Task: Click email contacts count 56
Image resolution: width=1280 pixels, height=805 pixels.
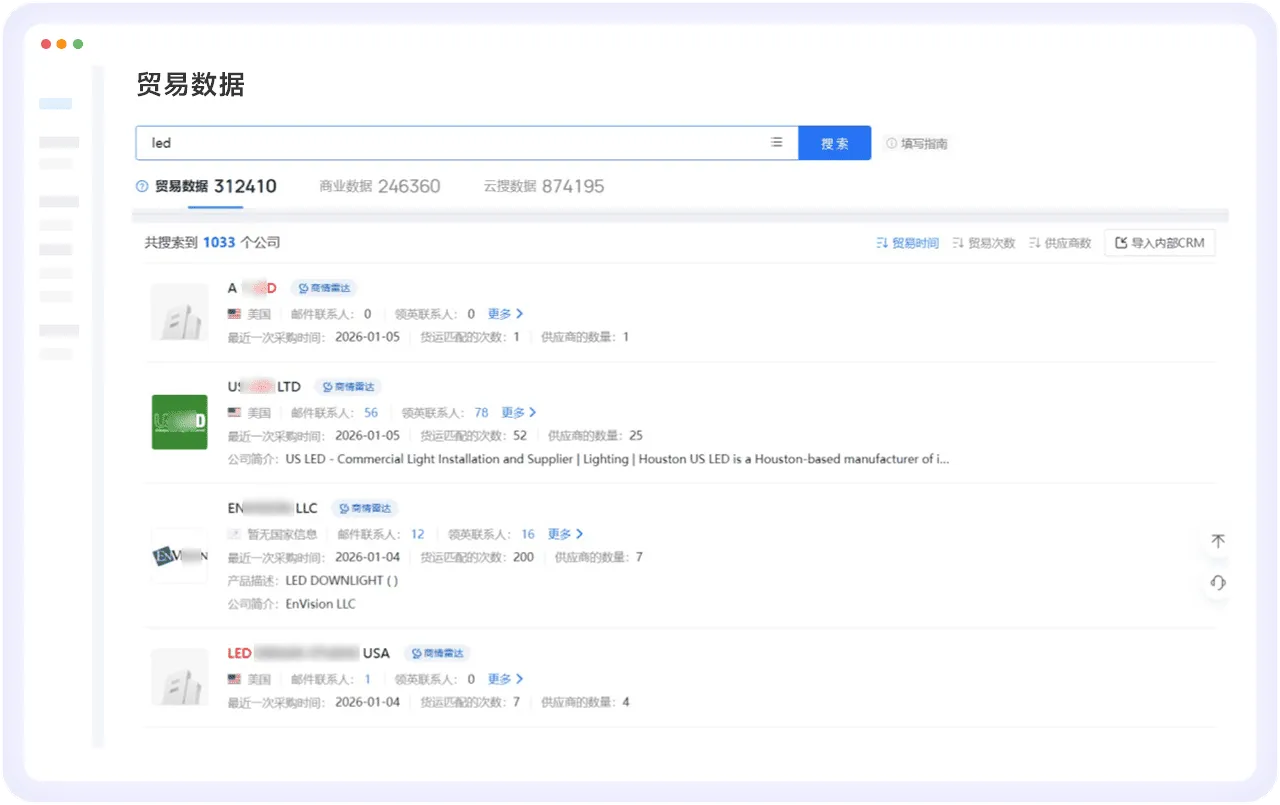Action: pos(371,412)
